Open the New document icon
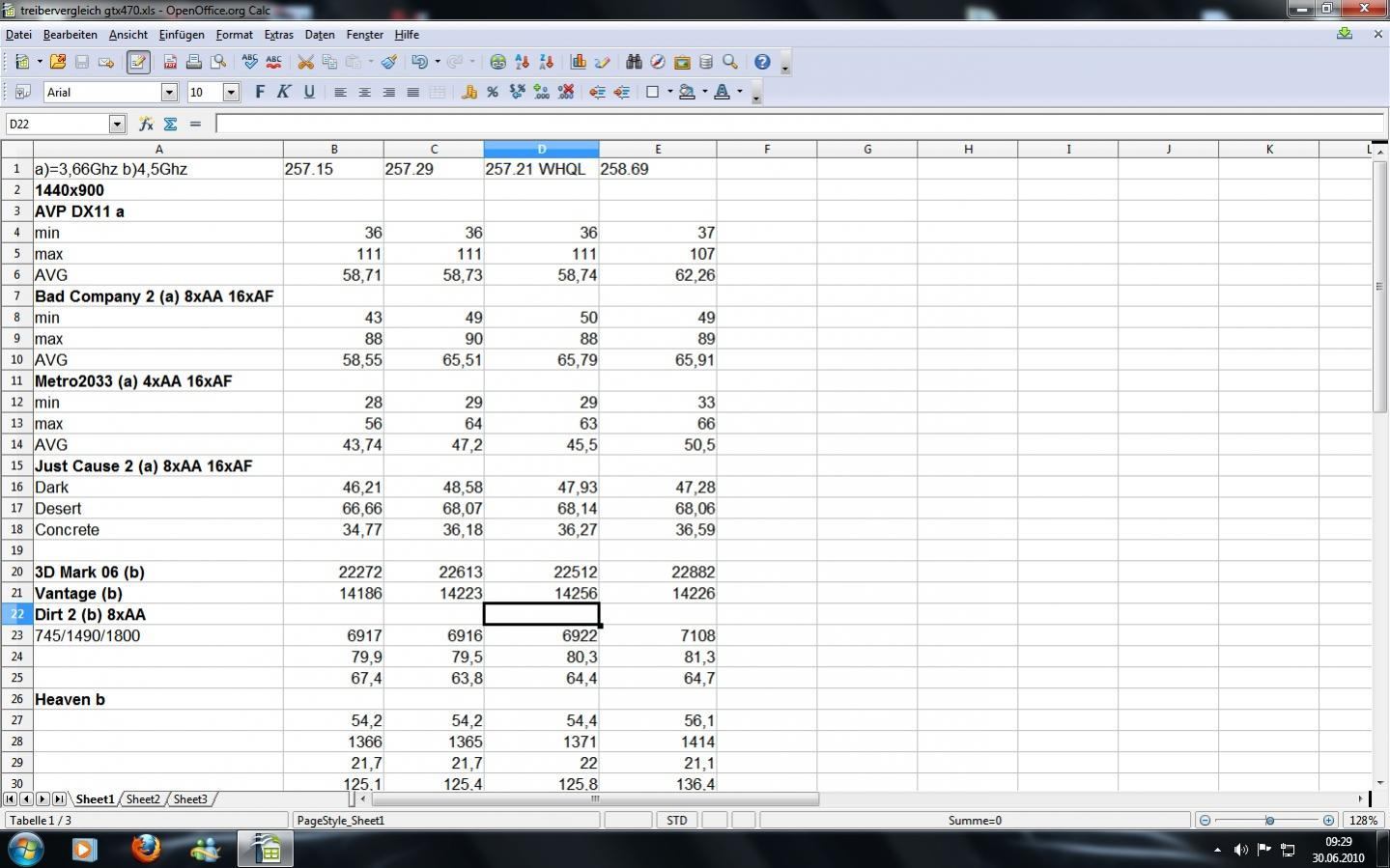1390x868 pixels. [22, 62]
